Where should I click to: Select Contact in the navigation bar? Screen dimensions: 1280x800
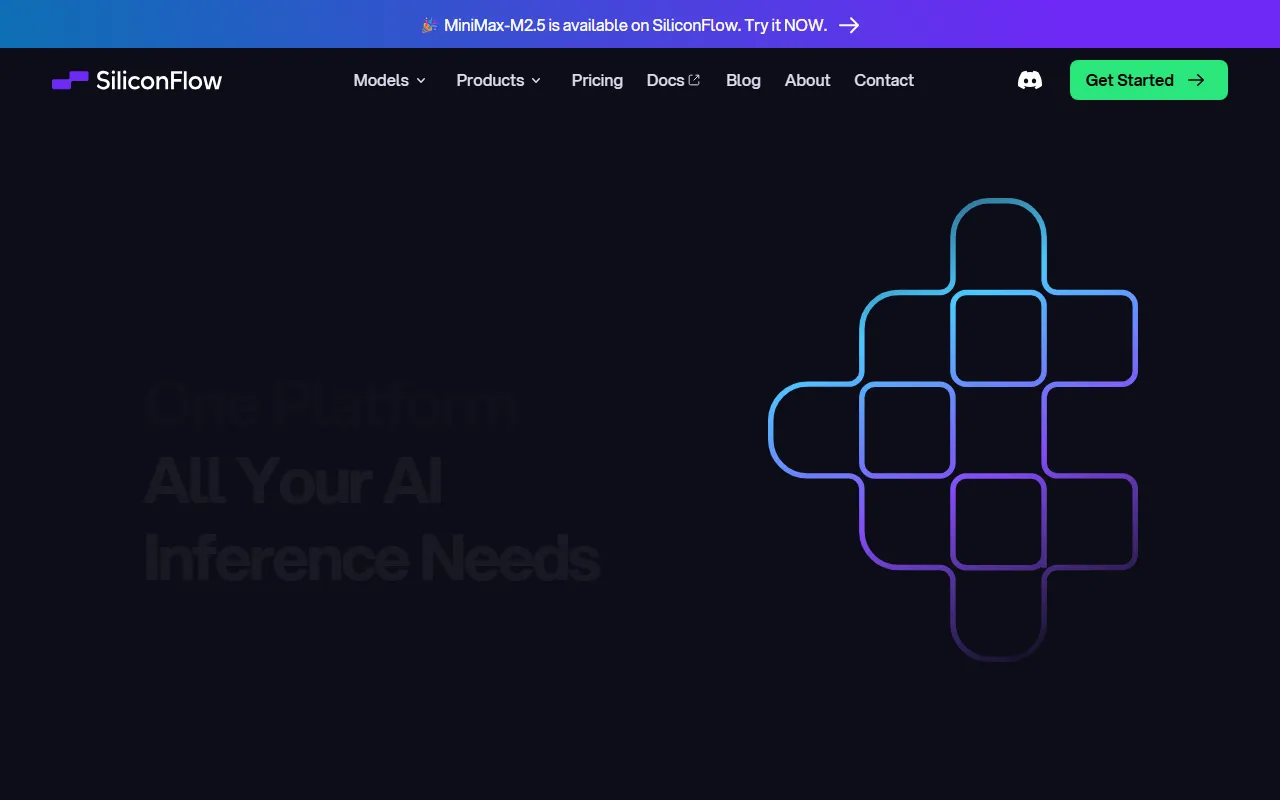tap(883, 80)
